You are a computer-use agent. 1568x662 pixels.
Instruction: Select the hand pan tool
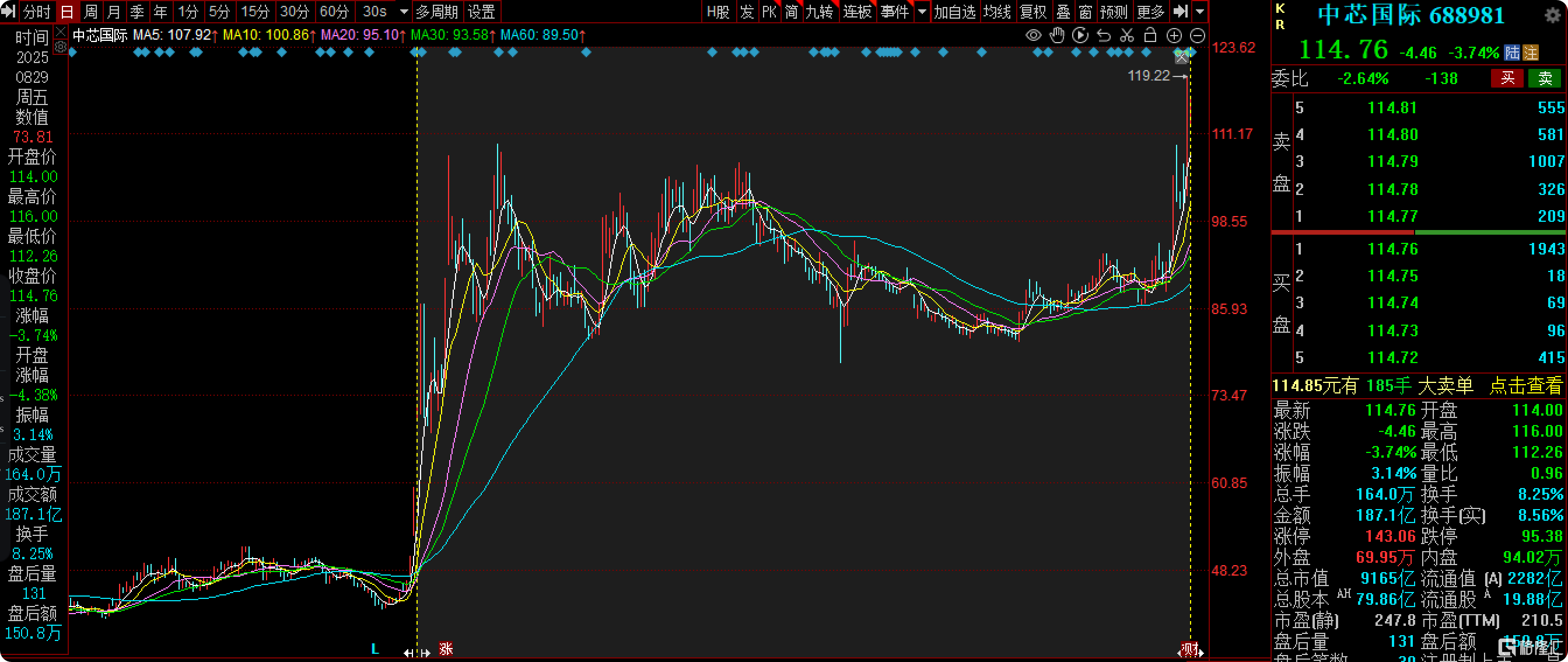pos(1056,36)
